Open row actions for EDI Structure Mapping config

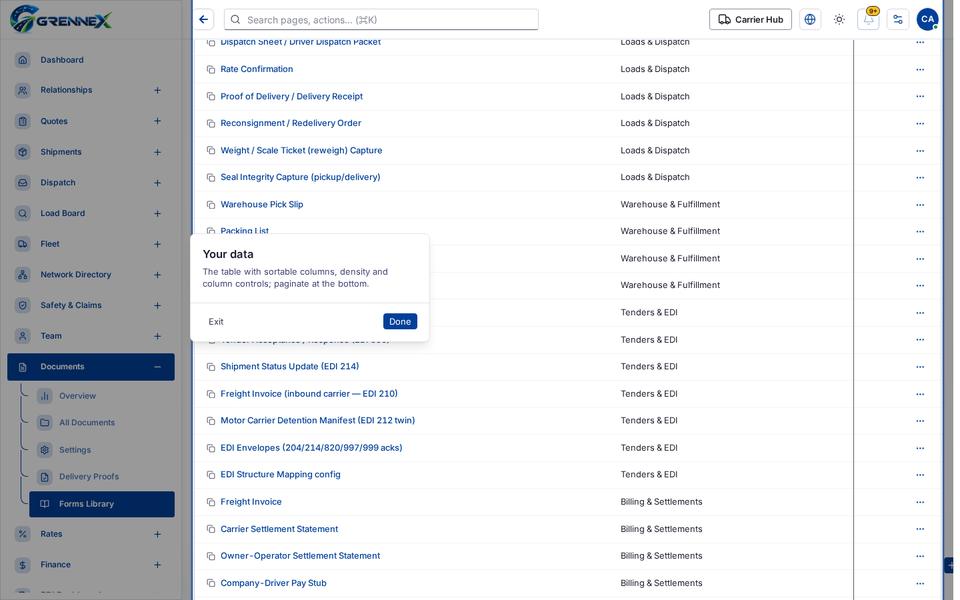[x=920, y=475]
